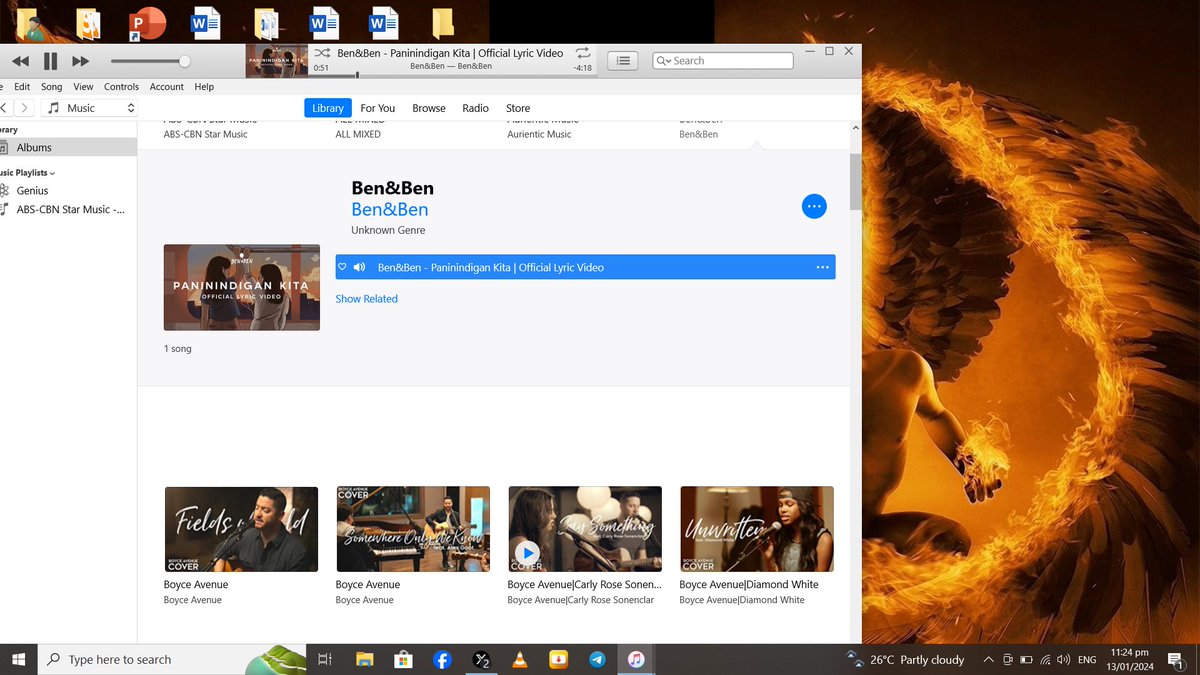
Task: Select the Paninindigan Kita song row
Action: click(x=585, y=267)
